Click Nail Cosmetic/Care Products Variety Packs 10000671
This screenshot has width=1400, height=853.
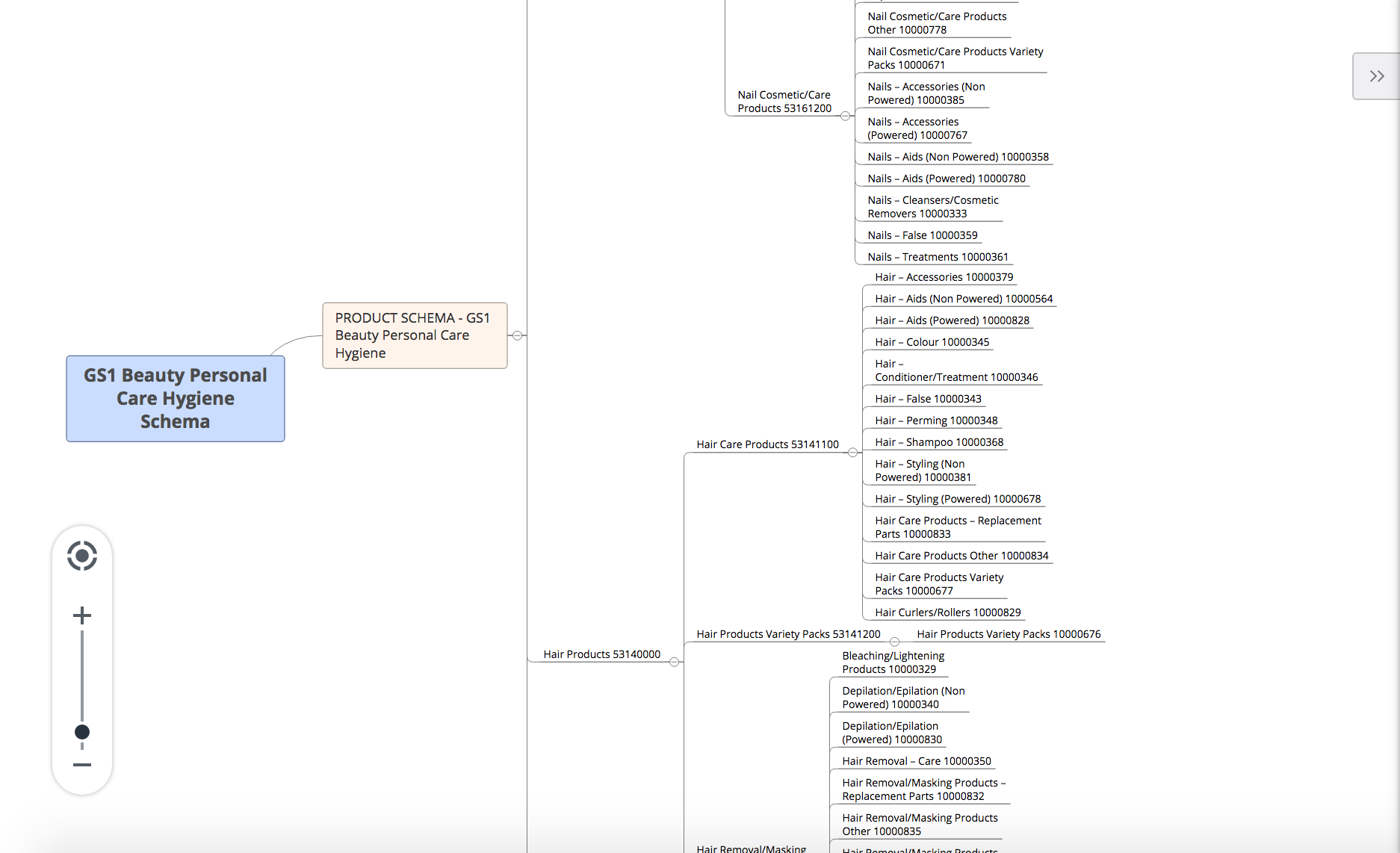tap(955, 58)
